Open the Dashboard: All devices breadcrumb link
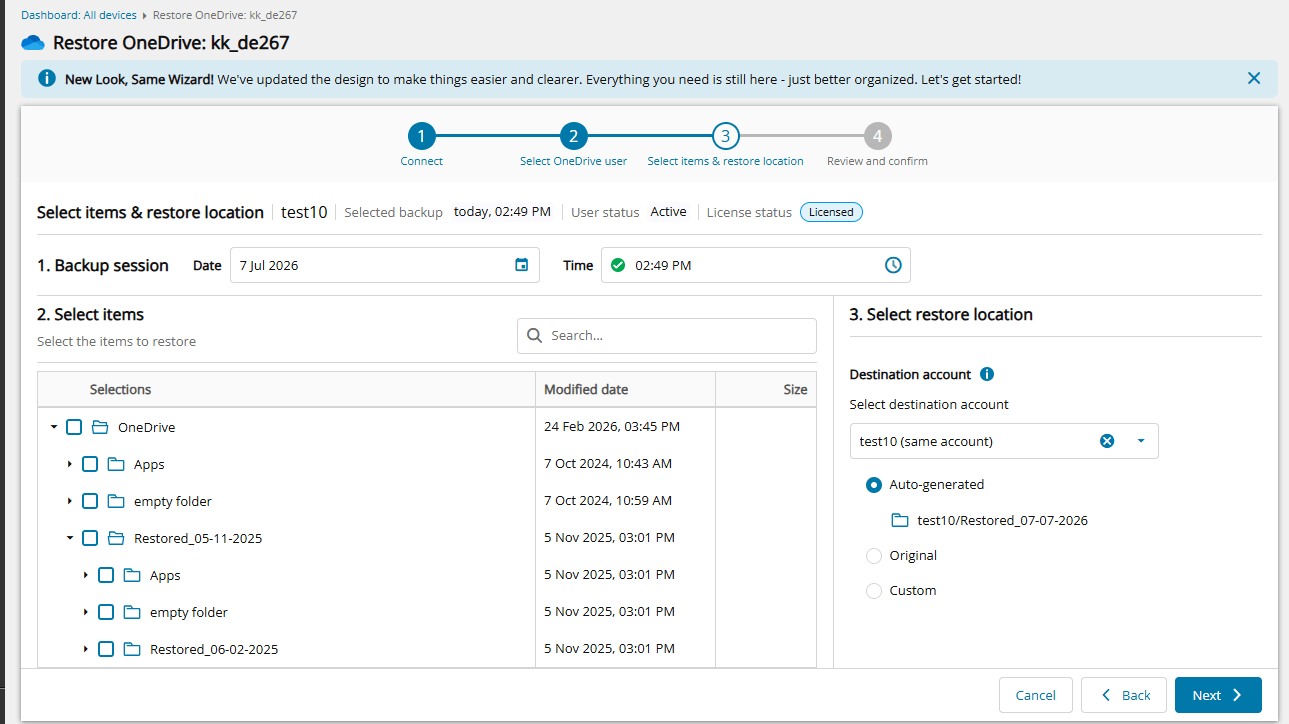The width and height of the screenshot is (1289, 724). tap(78, 15)
